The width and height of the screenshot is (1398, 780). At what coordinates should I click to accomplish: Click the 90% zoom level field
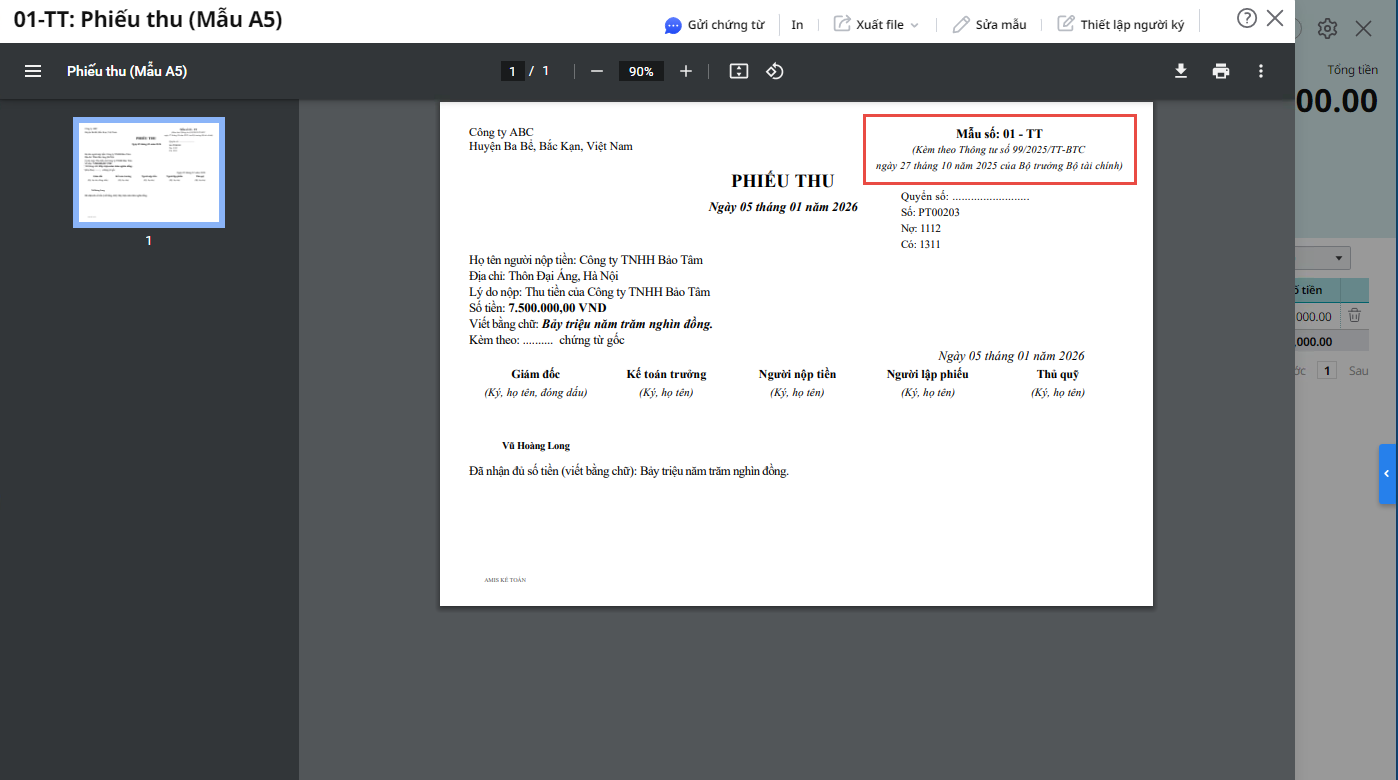(x=641, y=71)
